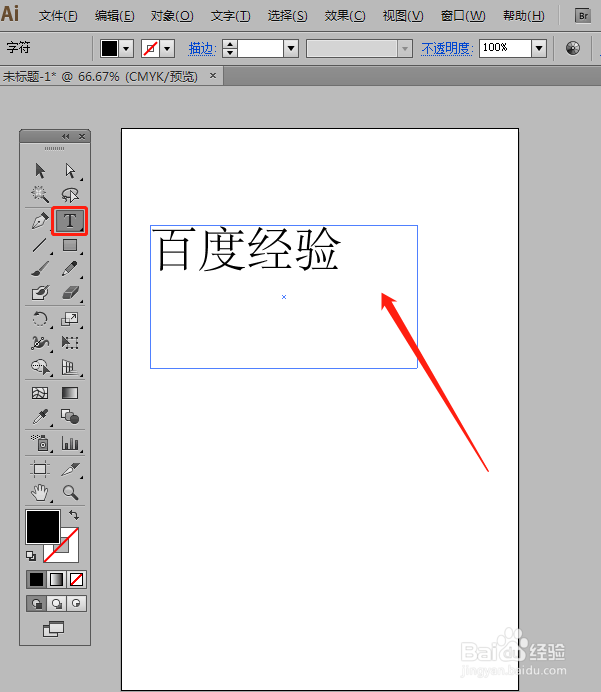This screenshot has height=692, width=601.
Task: Set paint mode to None
Action: [x=76, y=579]
